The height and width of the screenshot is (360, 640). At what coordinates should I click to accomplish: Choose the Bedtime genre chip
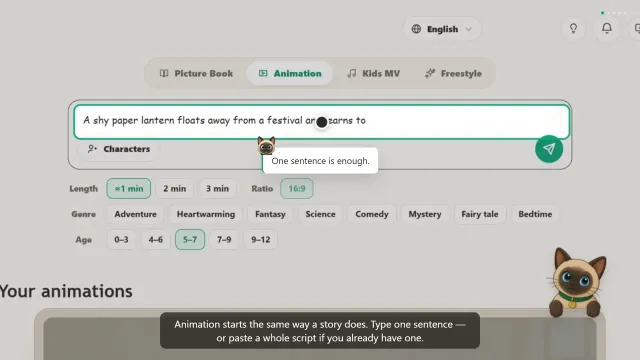tap(535, 214)
